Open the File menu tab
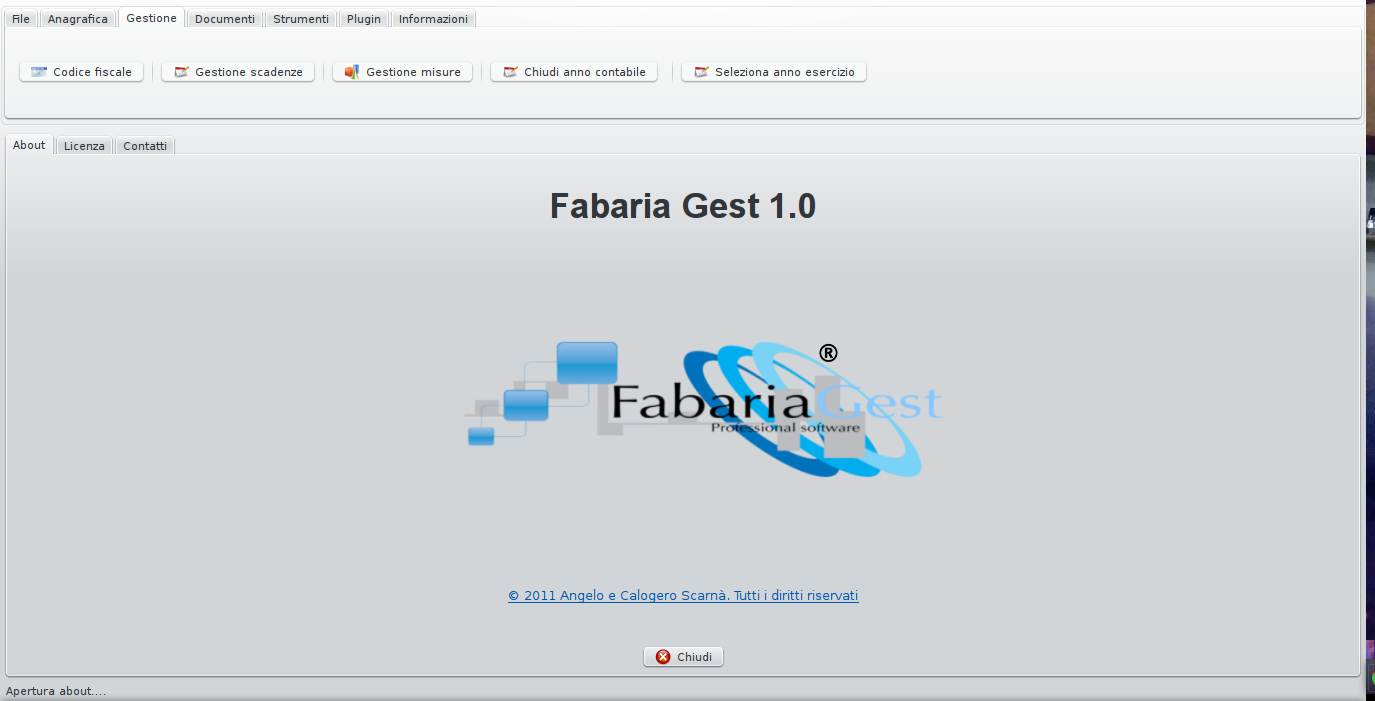 click(21, 19)
